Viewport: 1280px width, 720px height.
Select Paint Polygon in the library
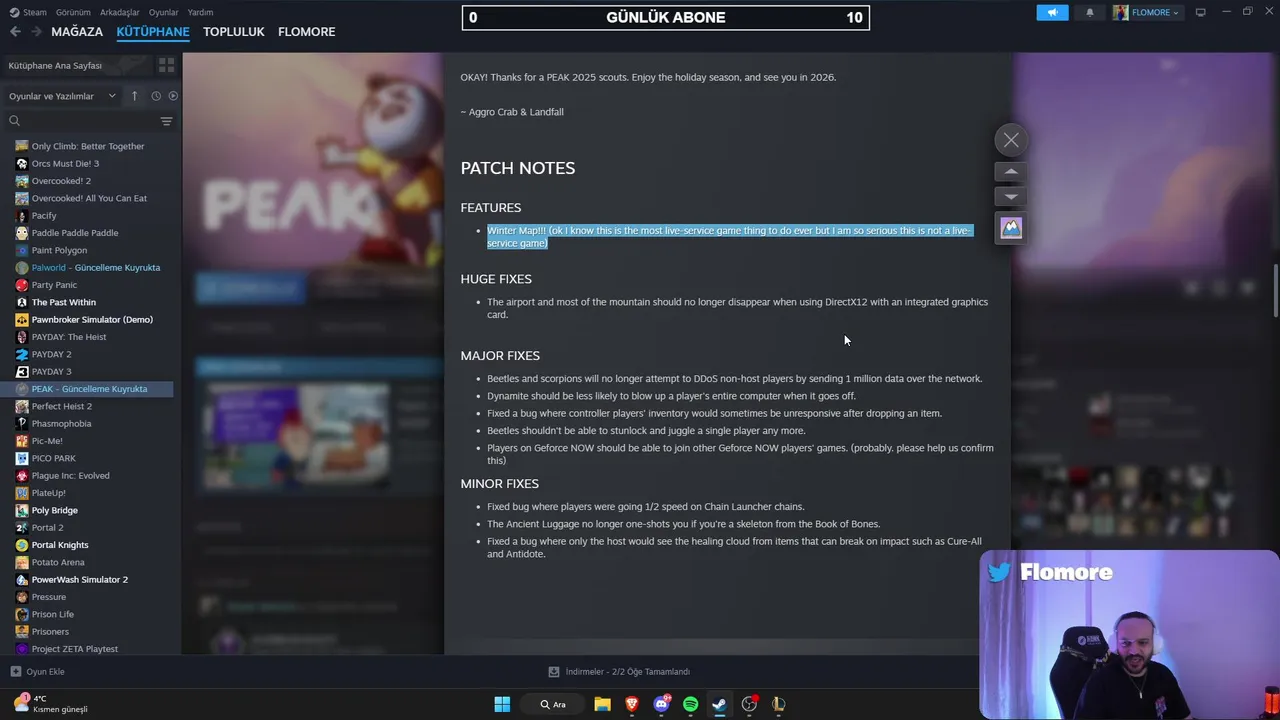pyautogui.click(x=59, y=250)
